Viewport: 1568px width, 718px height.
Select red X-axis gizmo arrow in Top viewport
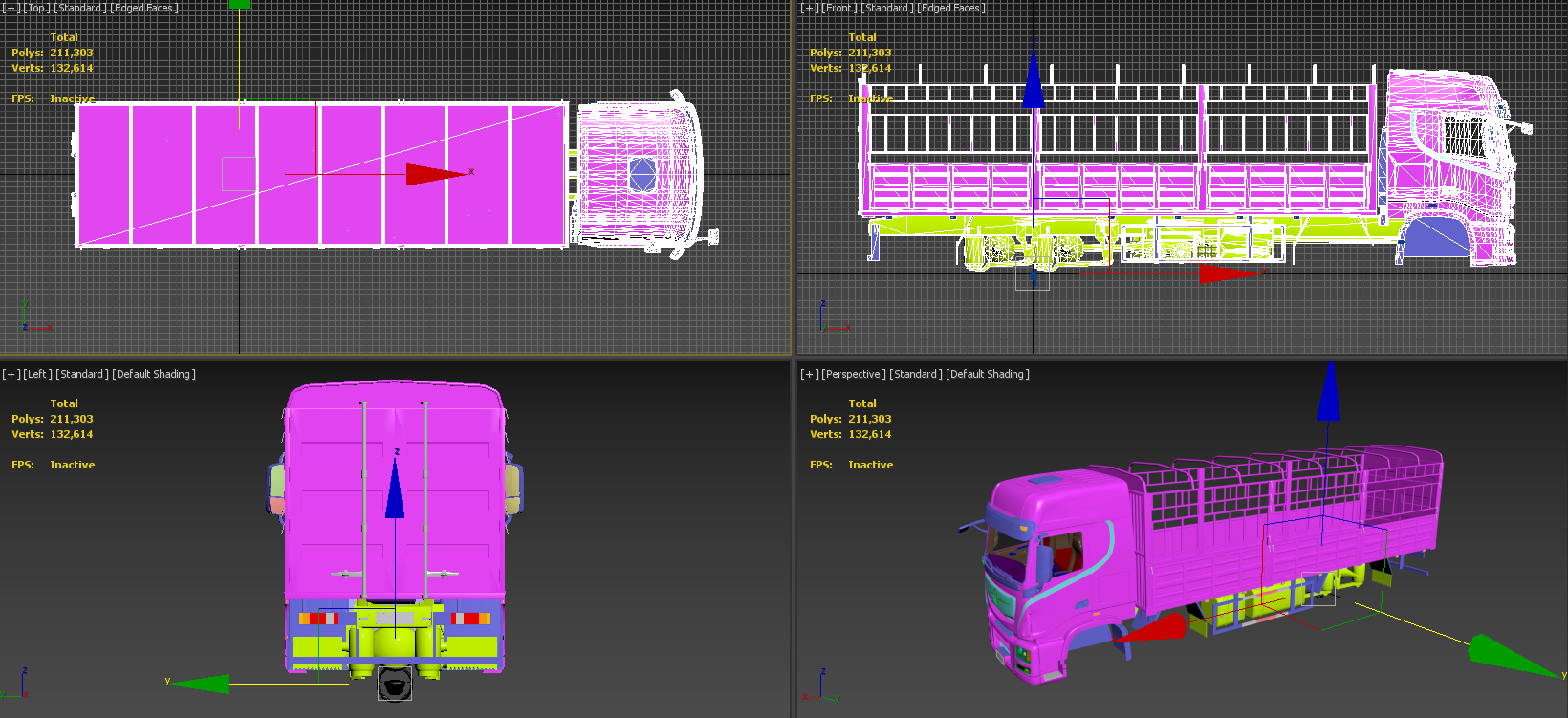[x=436, y=174]
